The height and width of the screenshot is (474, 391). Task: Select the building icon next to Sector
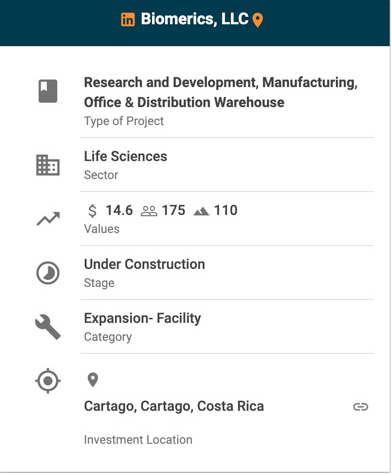48,165
